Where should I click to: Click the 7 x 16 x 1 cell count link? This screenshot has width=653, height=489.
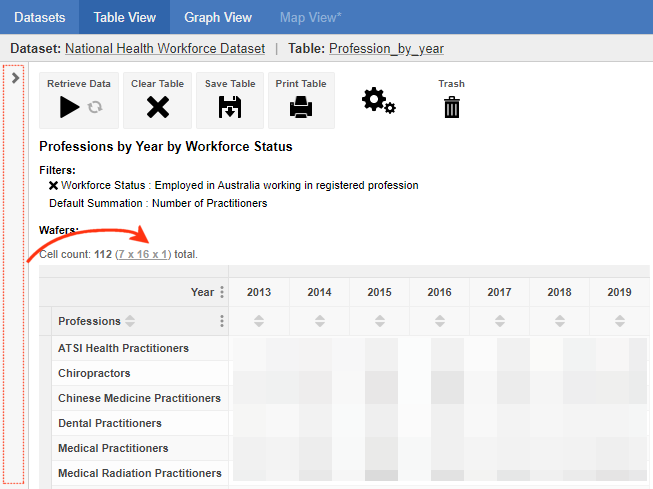pyautogui.click(x=143, y=255)
